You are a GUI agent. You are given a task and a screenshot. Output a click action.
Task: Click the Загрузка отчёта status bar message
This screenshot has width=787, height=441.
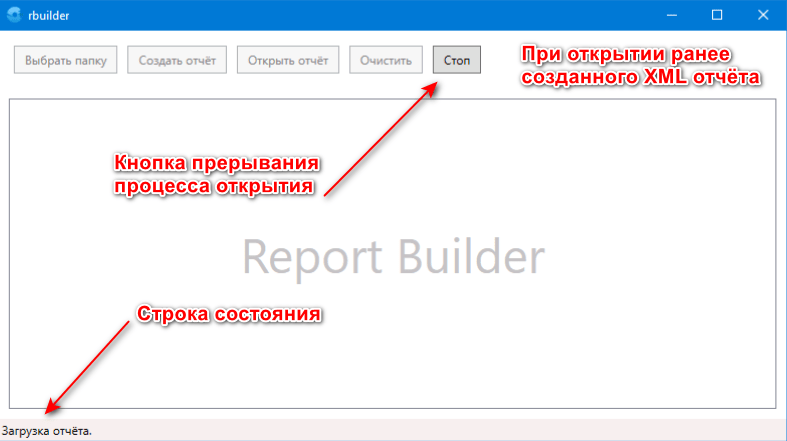tap(47, 431)
